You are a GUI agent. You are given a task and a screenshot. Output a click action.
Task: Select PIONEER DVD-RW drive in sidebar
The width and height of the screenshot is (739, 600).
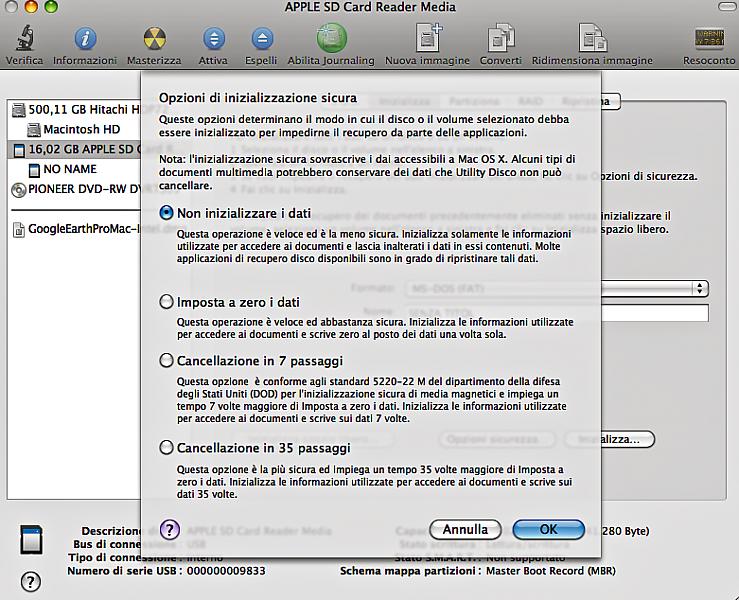click(x=74, y=189)
